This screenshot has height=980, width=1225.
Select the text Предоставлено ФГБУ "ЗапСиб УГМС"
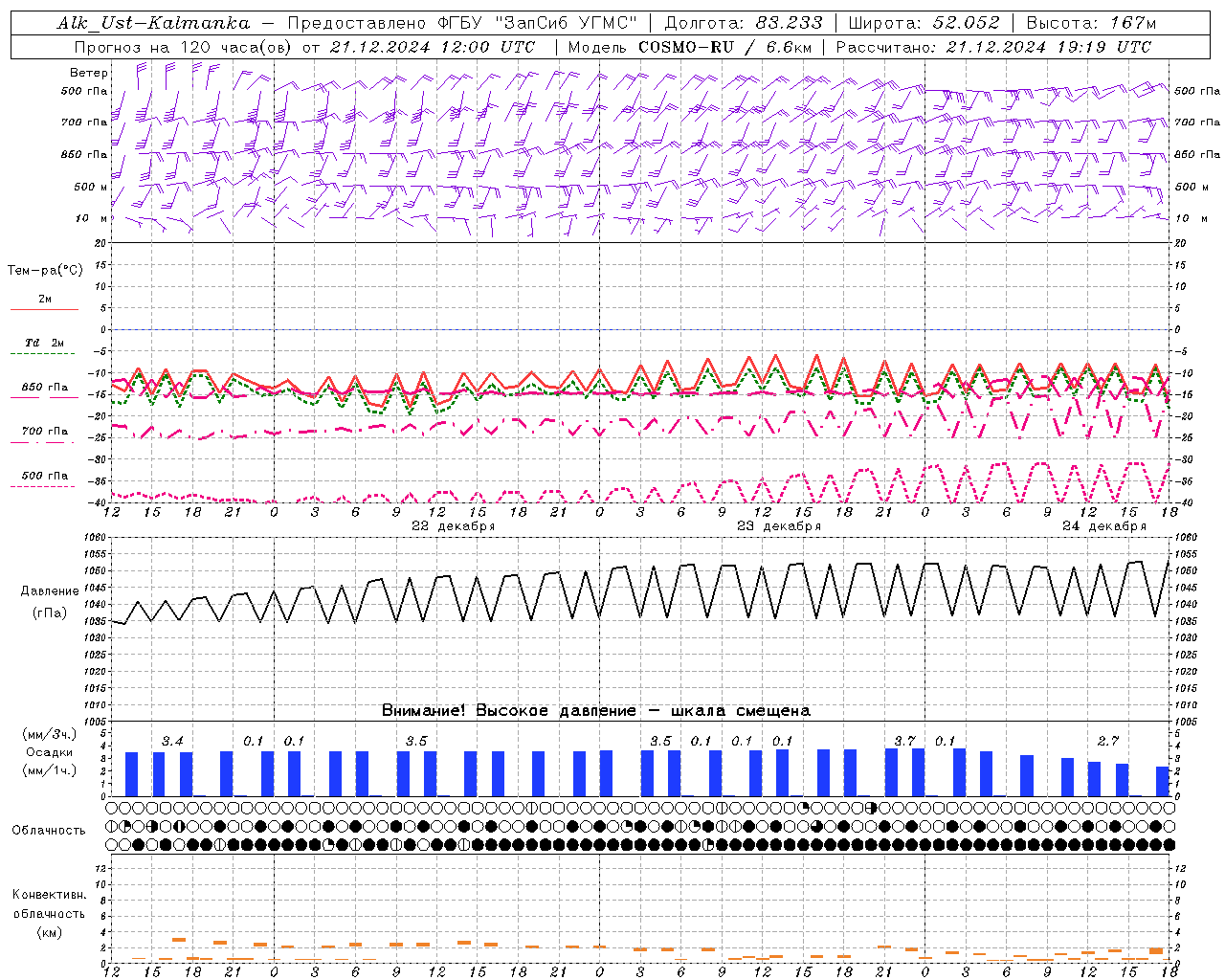(x=461, y=23)
